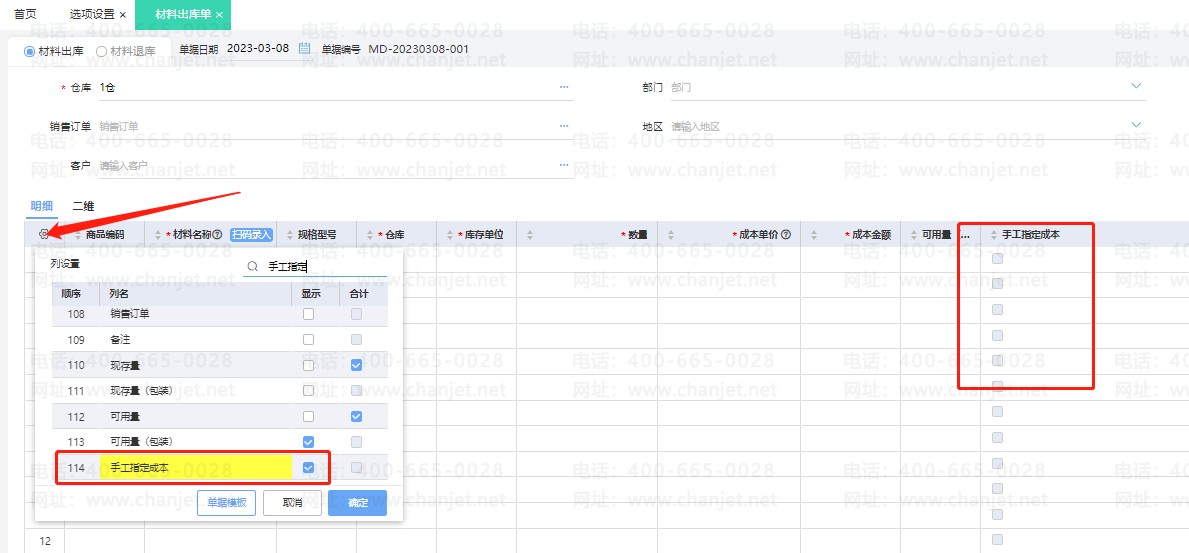Open the 明细 sub-tab
This screenshot has height=553, width=1189.
pyautogui.click(x=42, y=206)
